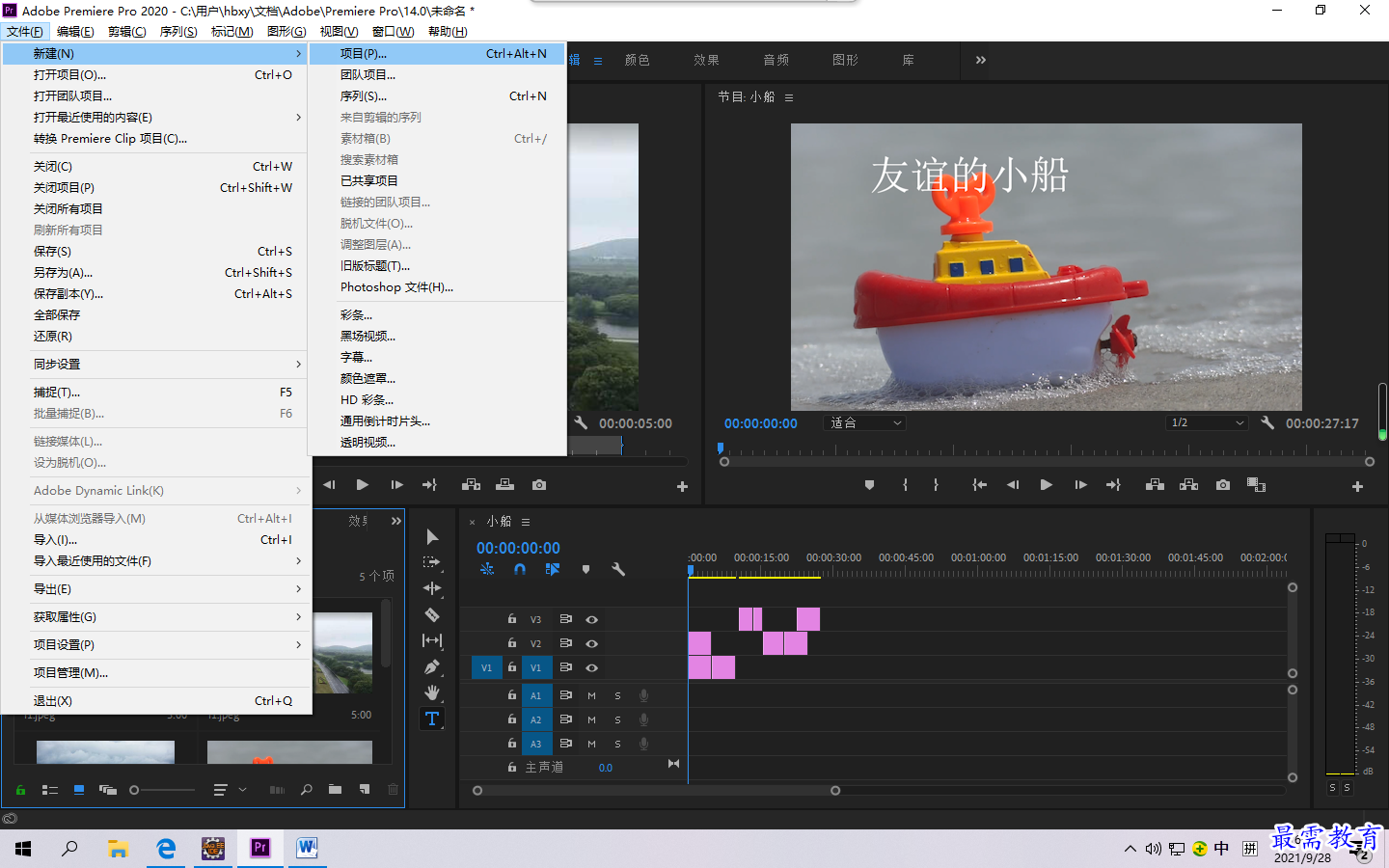Viewport: 1389px width, 868px height.
Task: Step forward one frame in Program monitor
Action: click(1080, 485)
